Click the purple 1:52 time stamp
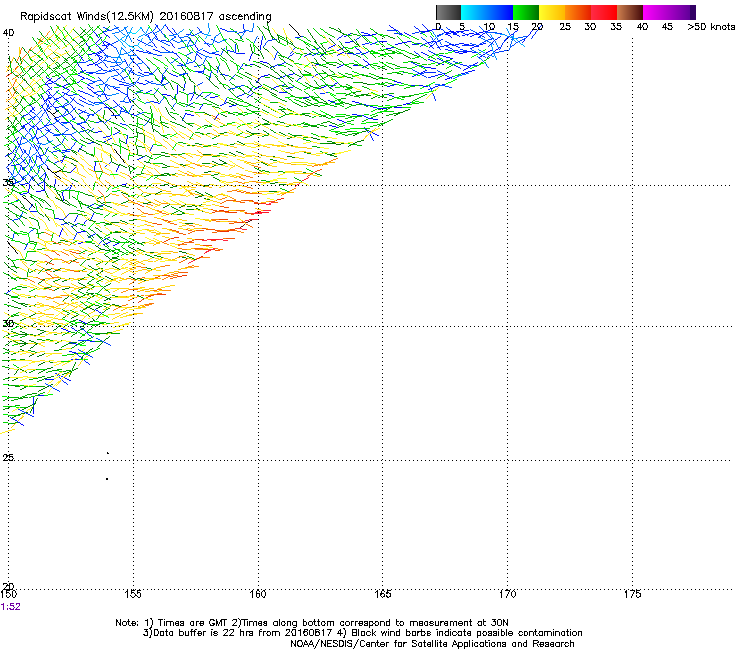Image resolution: width=740 pixels, height=650 pixels. pos(10,607)
